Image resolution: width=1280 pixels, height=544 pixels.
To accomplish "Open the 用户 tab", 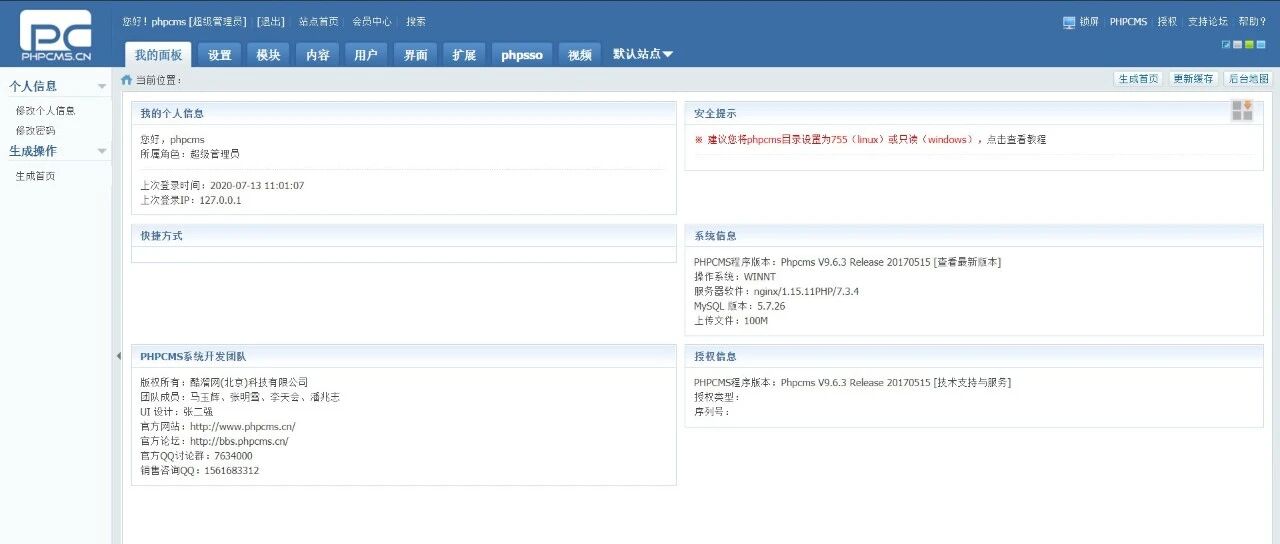I will tap(366, 55).
